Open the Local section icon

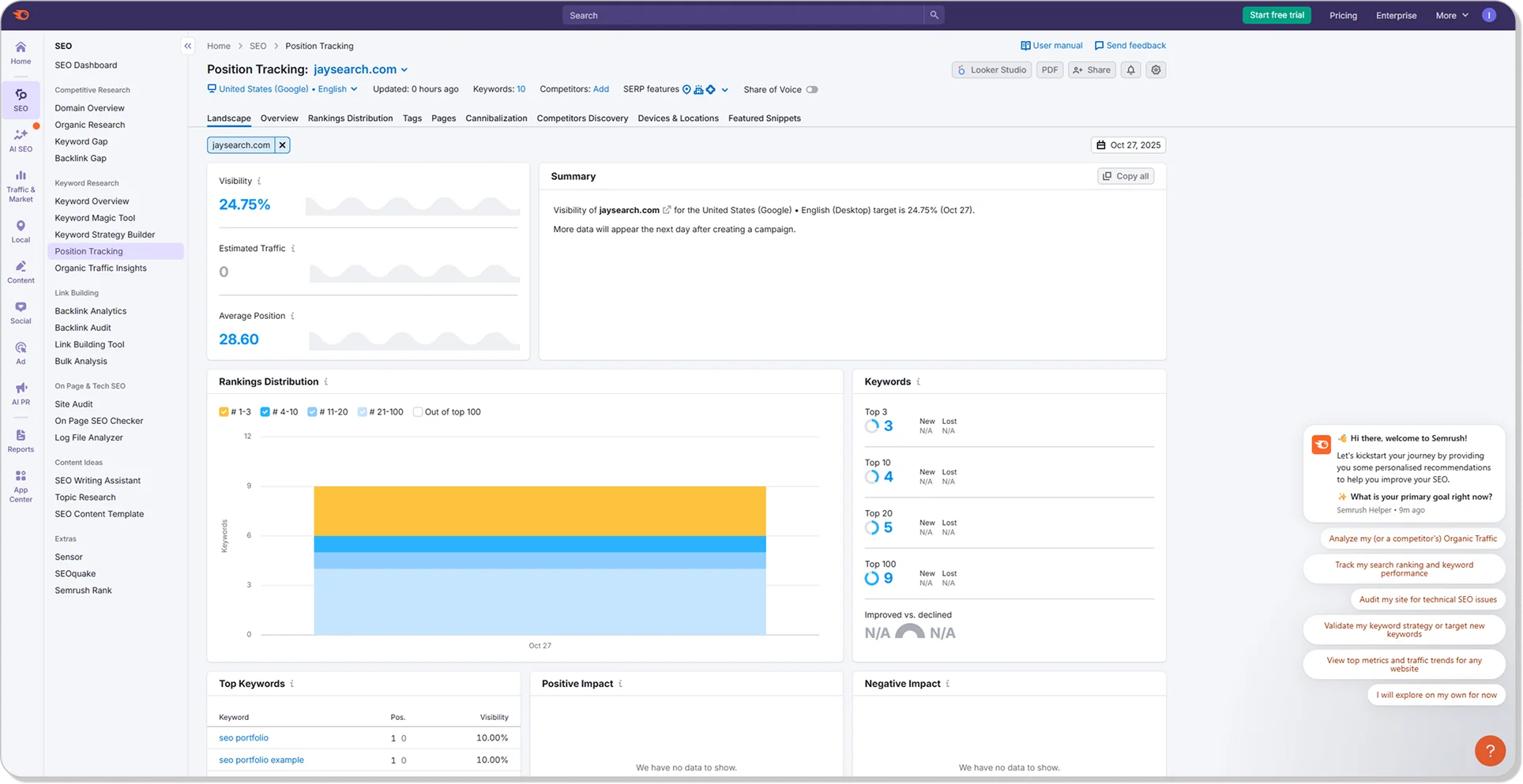pos(21,231)
